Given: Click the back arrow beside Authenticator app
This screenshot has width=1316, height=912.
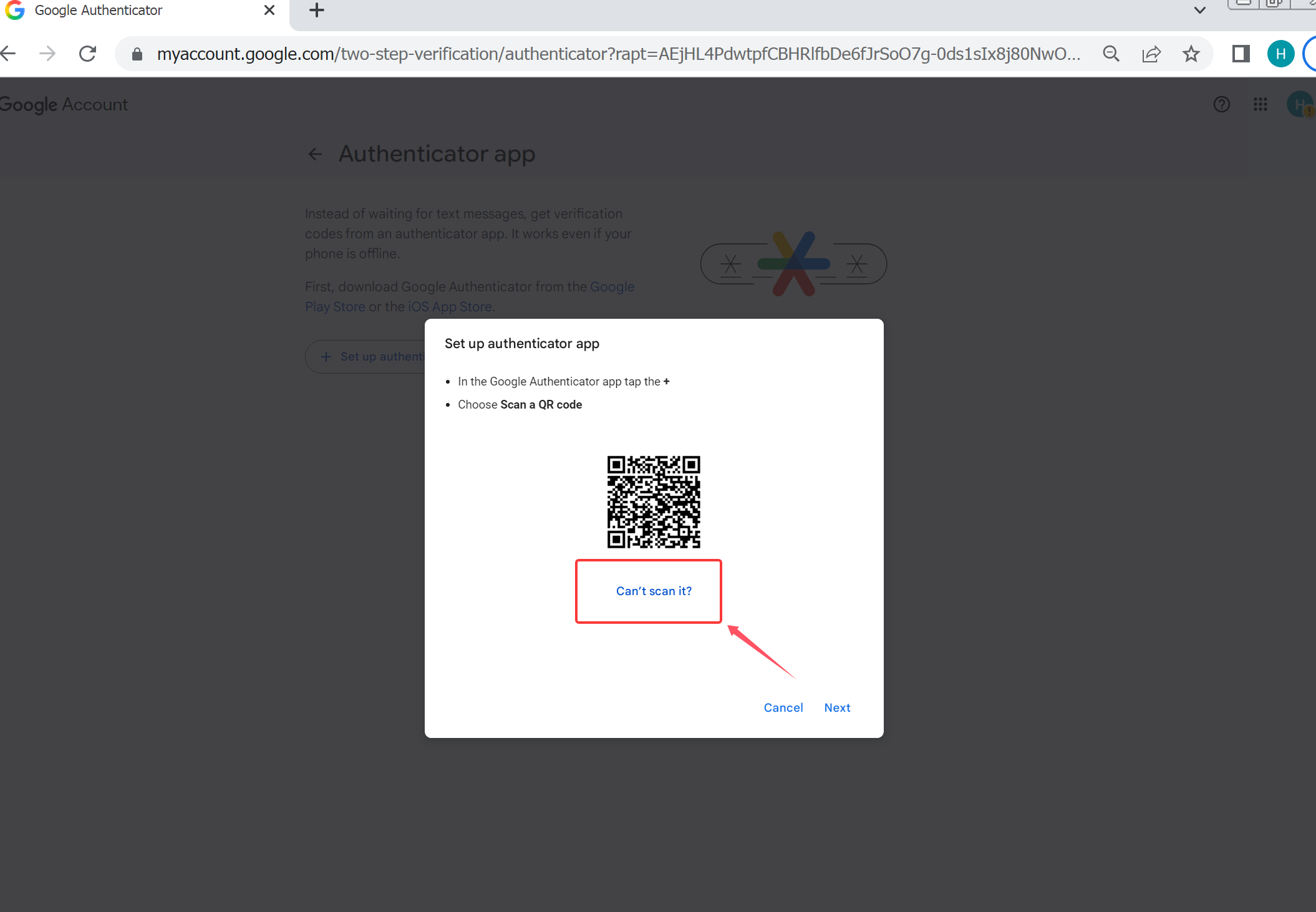Looking at the screenshot, I should (315, 154).
